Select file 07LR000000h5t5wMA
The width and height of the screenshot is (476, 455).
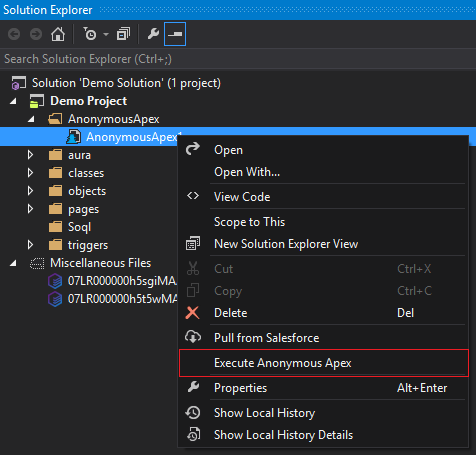click(x=122, y=299)
